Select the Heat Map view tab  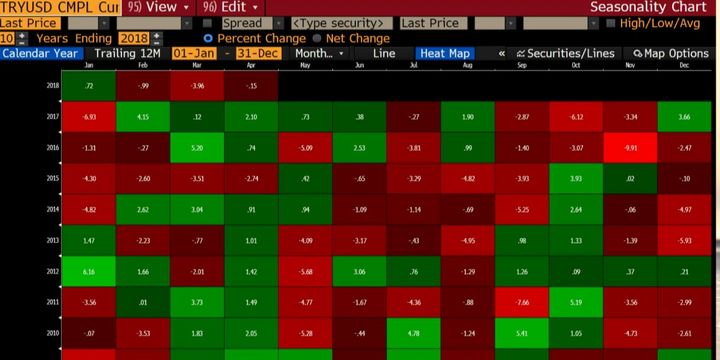445,54
